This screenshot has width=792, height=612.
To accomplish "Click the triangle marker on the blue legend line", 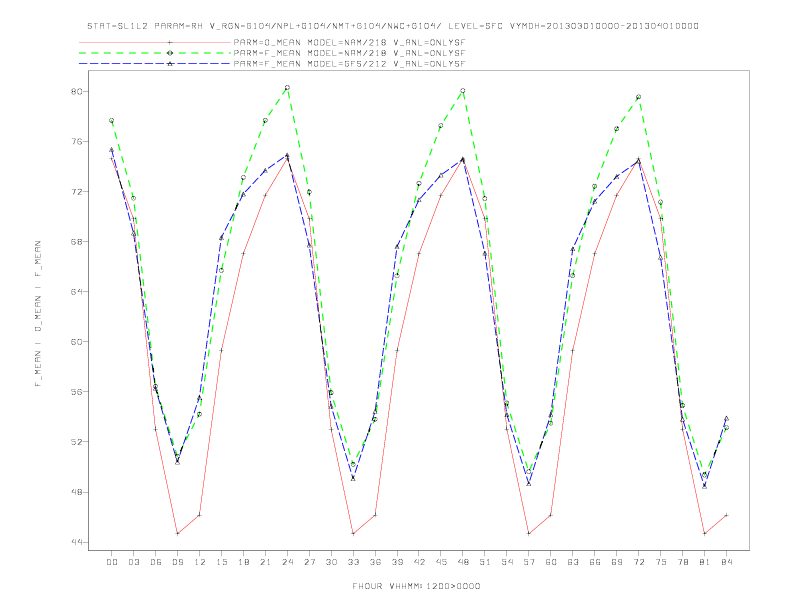I will click(x=170, y=64).
